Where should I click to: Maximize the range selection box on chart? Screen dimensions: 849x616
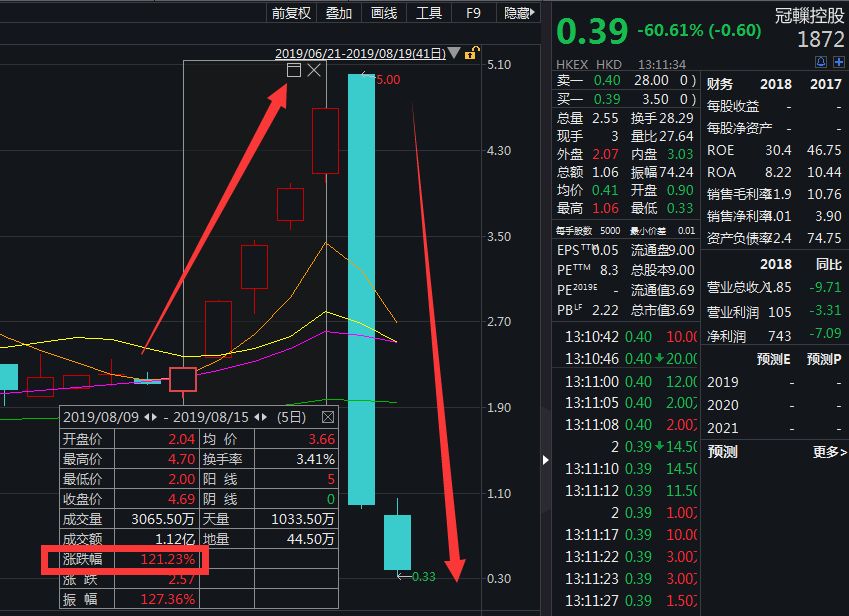293,70
